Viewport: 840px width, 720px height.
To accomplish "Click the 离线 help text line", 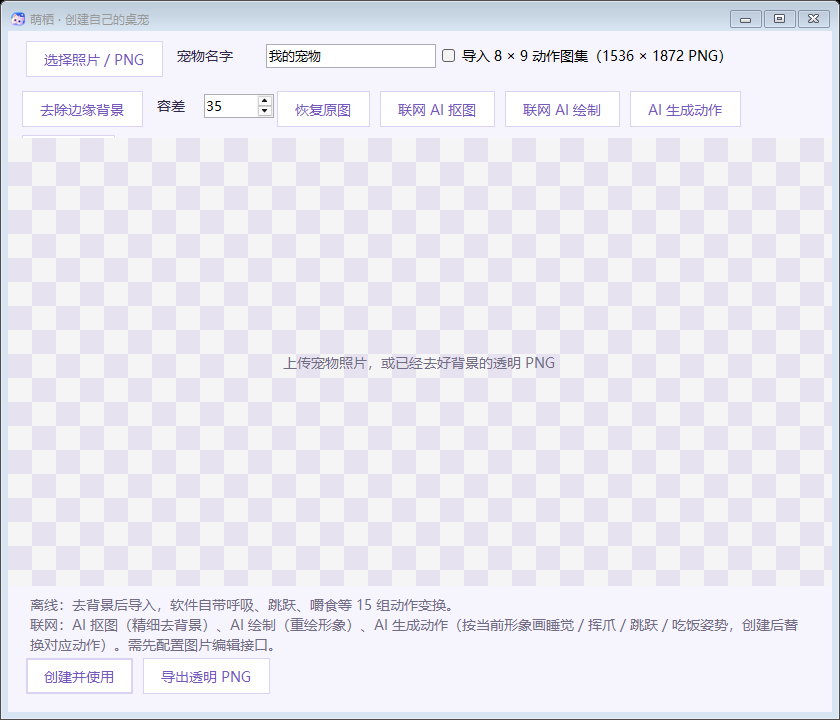I will click(x=242, y=605).
